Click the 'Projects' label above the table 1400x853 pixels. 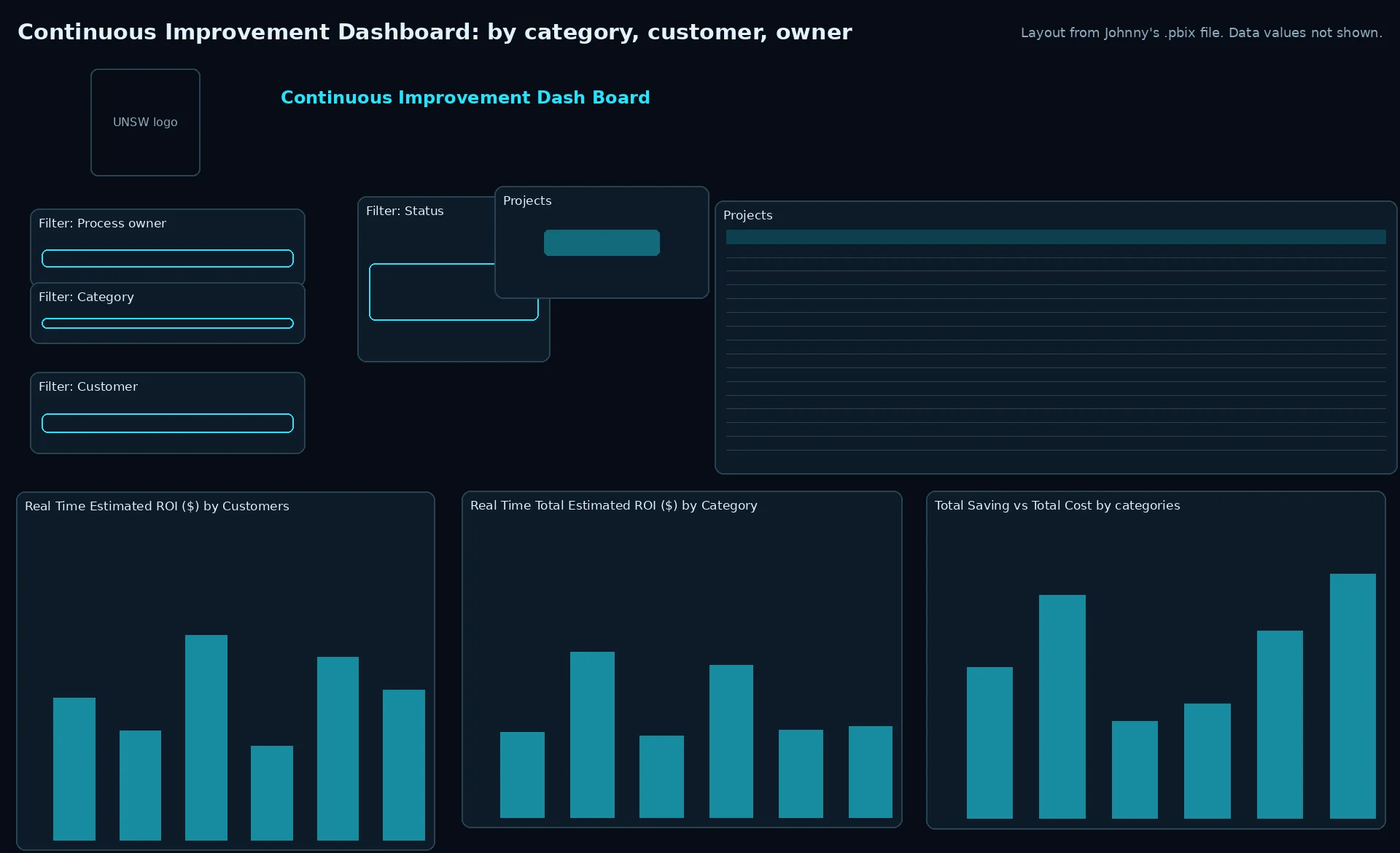pyautogui.click(x=748, y=215)
